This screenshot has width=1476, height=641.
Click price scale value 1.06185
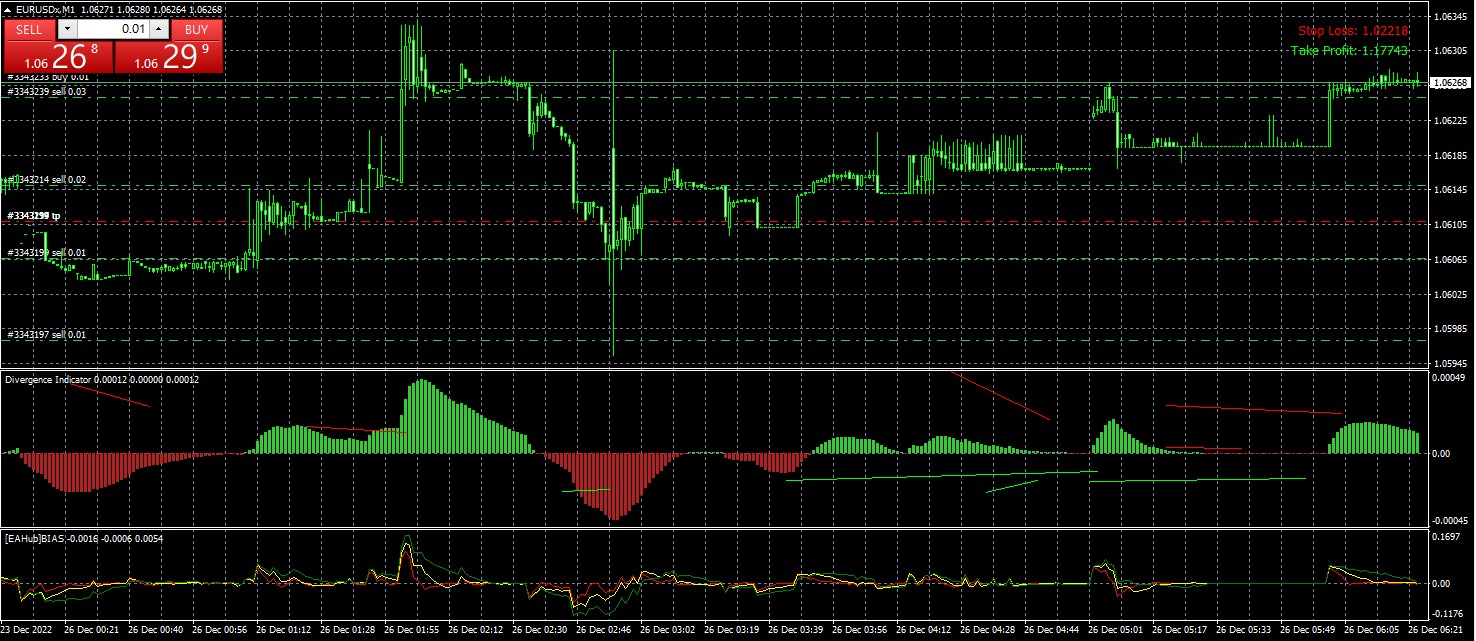click(x=1450, y=155)
